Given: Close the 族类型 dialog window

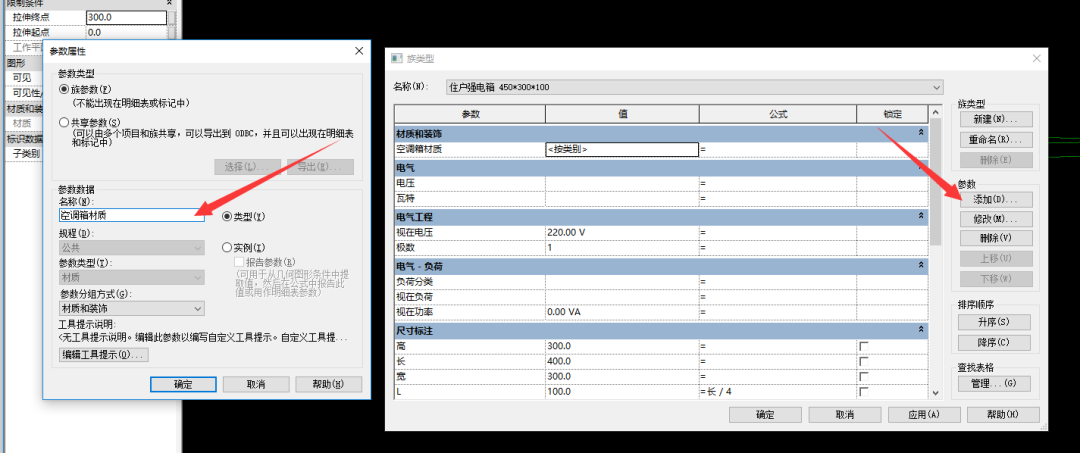Looking at the screenshot, I should pyautogui.click(x=1037, y=59).
